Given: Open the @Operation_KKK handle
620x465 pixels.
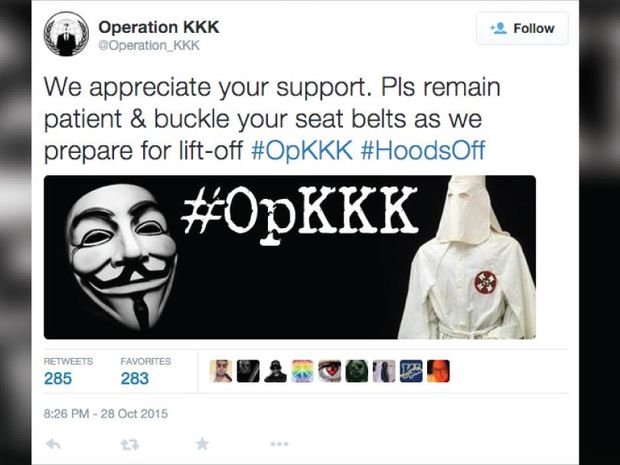Looking at the screenshot, I should [x=149, y=45].
